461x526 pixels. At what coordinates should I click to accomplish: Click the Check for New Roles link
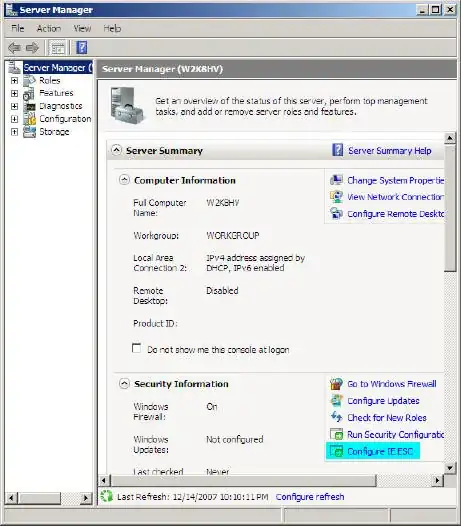[387, 418]
